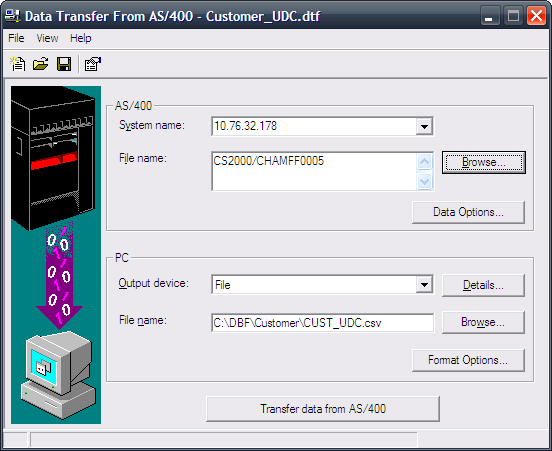Click the PC file Browse button
The width and height of the screenshot is (552, 451).
483,322
